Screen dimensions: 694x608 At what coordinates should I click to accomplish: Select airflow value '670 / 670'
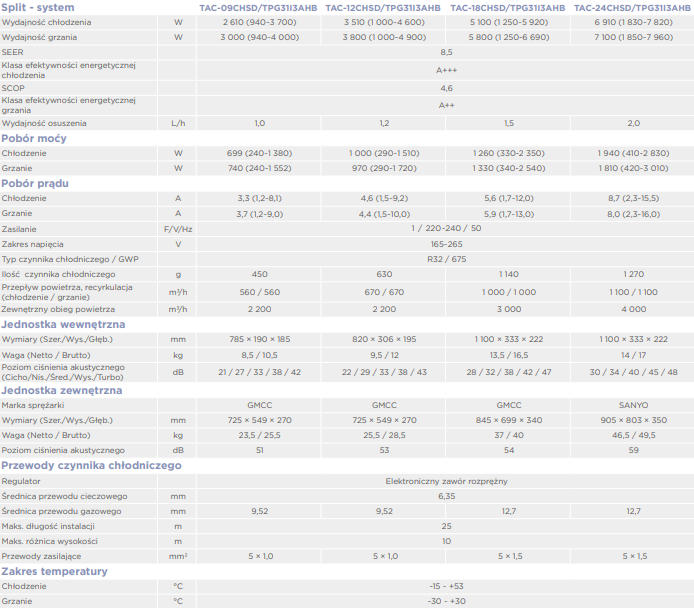(384, 292)
